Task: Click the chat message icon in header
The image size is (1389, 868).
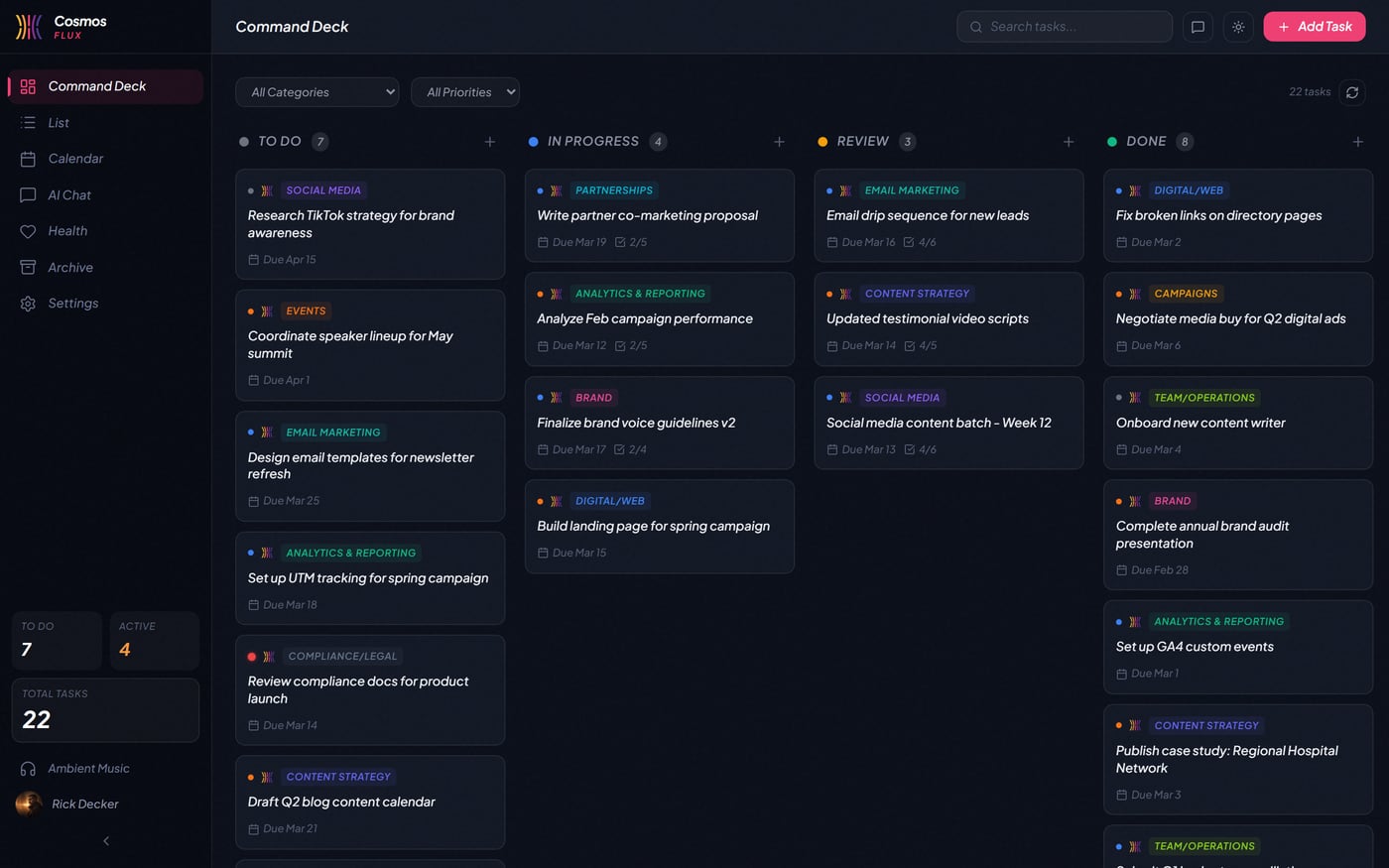Action: tap(1198, 27)
